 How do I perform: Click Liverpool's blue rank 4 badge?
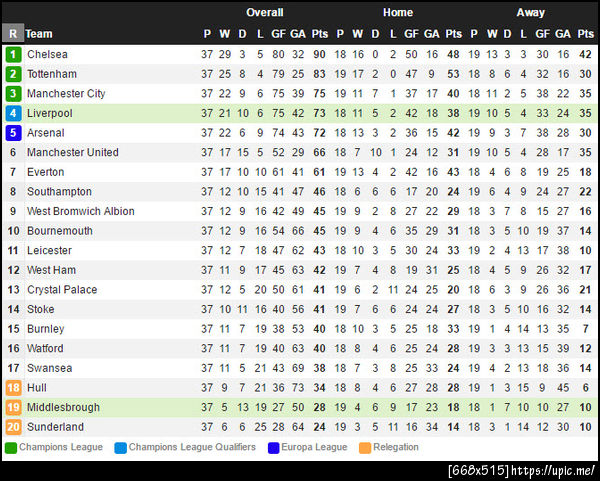(x=13, y=114)
